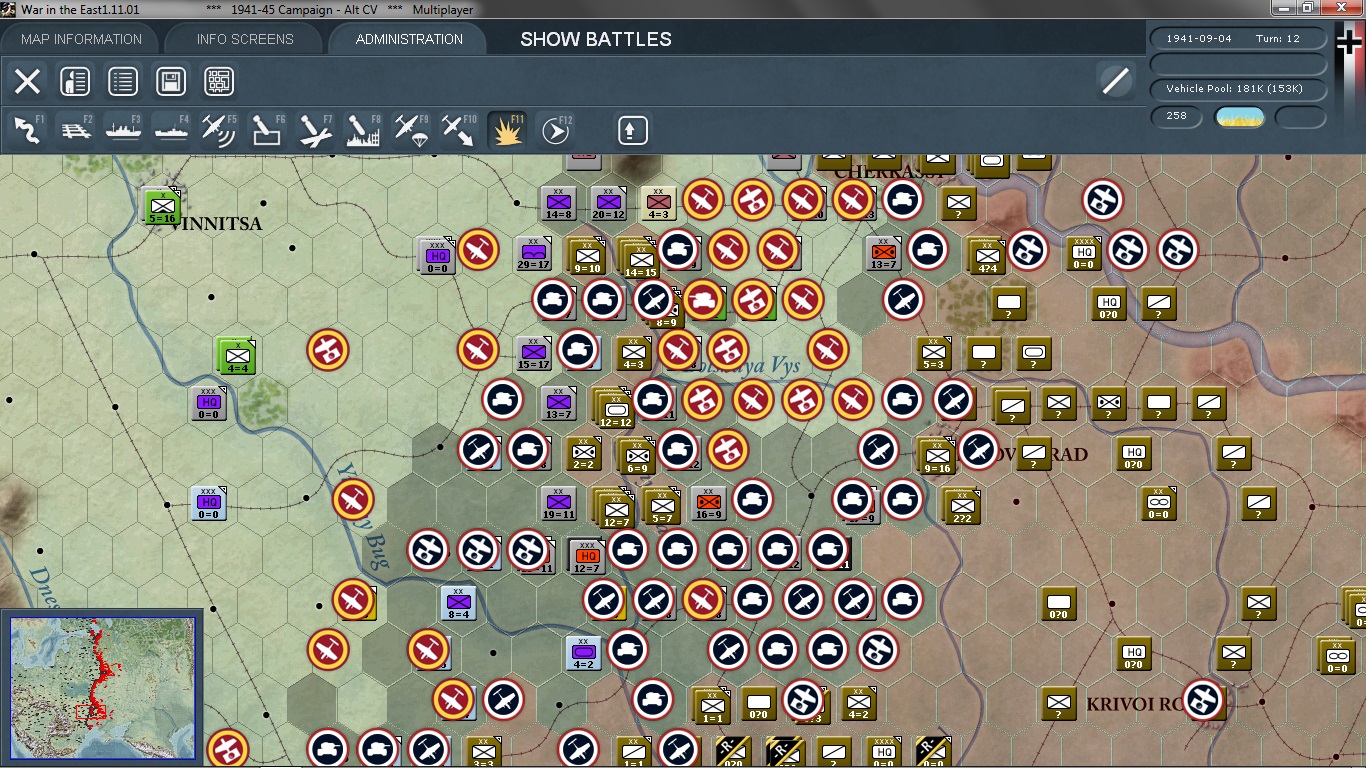Select the red HQ 12=7 counter

coord(586,556)
